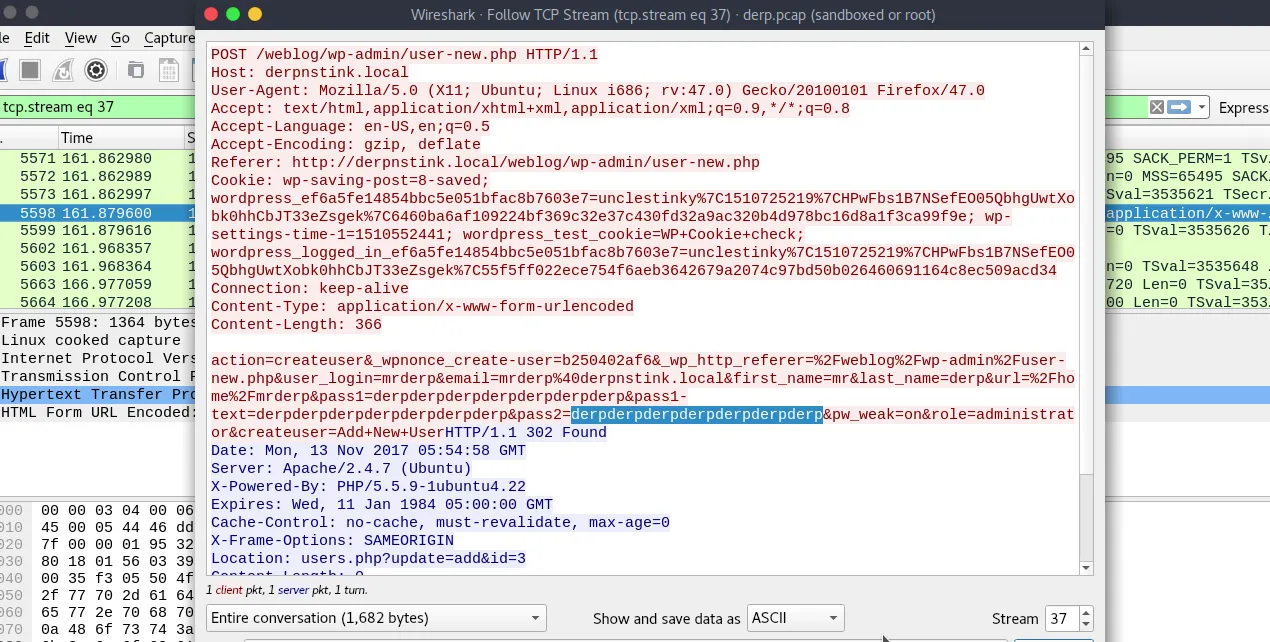Select HTML Form URL Encoded details row
Viewport: 1270px width, 642px height.
(98, 413)
